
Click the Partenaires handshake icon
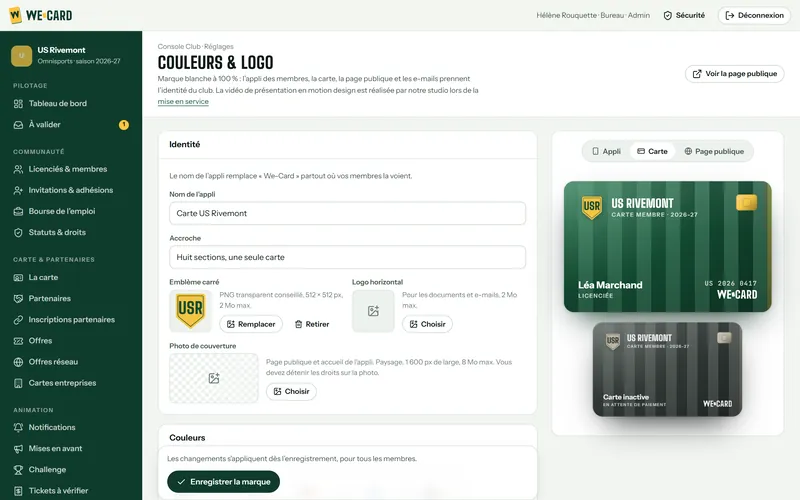click(x=18, y=298)
